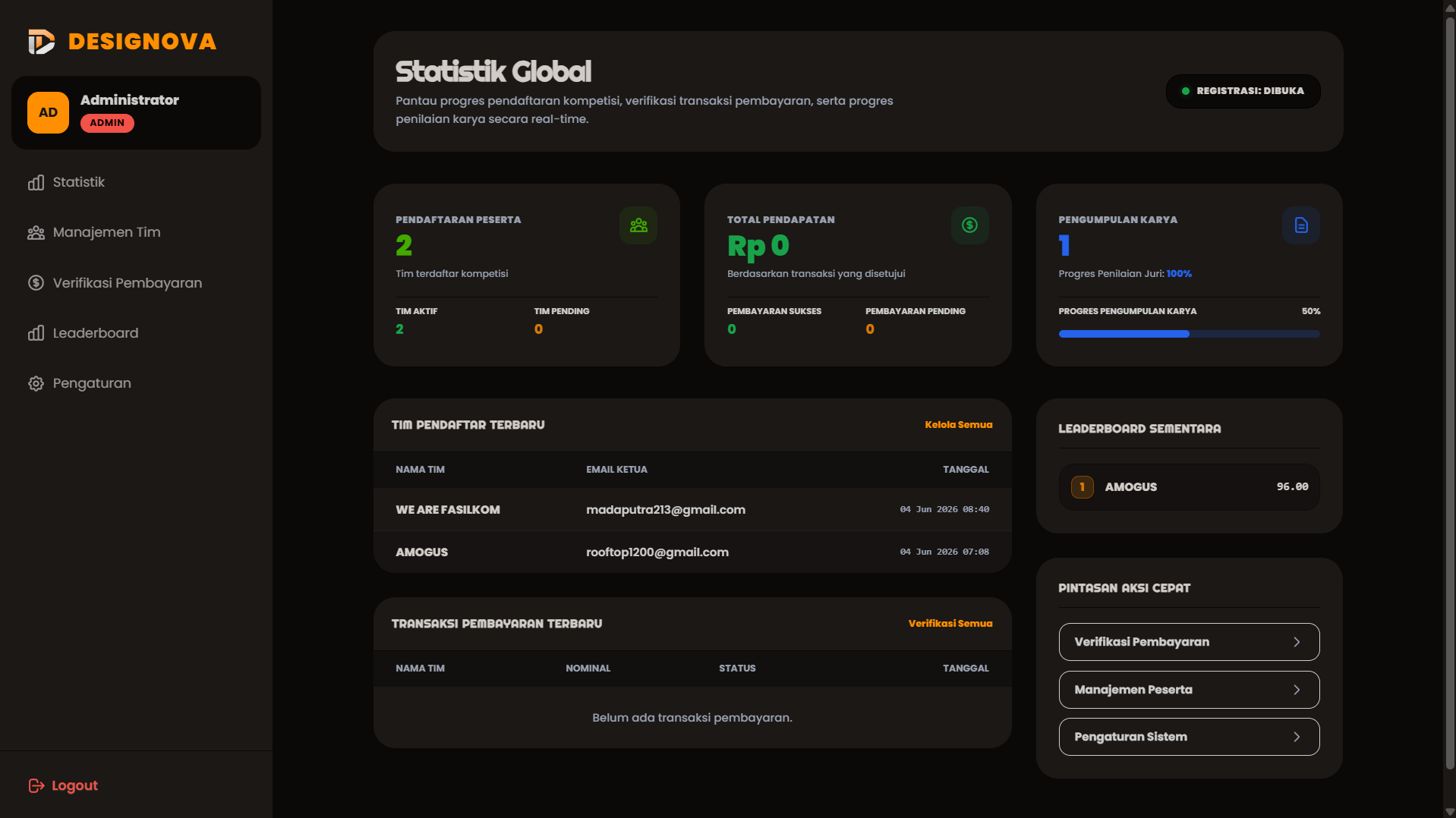The image size is (1456, 818).
Task: Click the Progres Pengumpulan Karya progress bar
Action: pyautogui.click(x=1189, y=334)
